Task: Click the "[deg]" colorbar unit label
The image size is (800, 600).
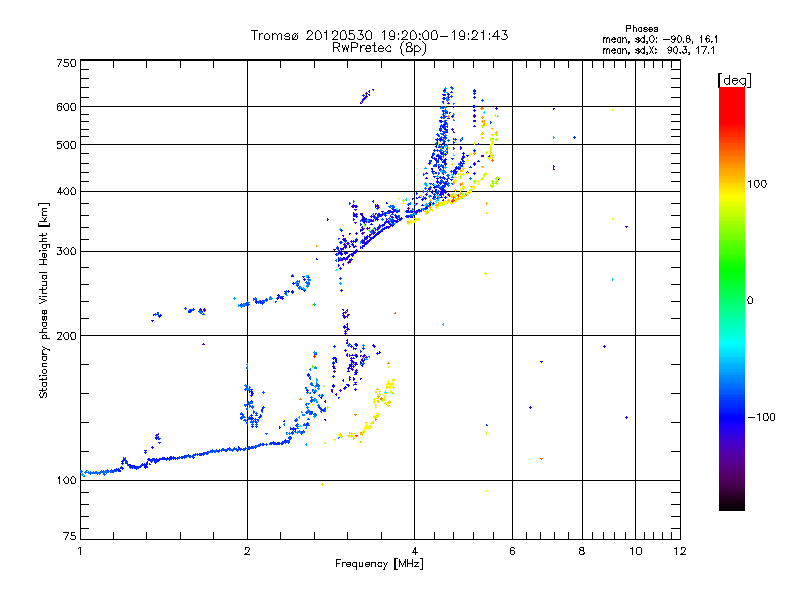Action: (x=734, y=80)
